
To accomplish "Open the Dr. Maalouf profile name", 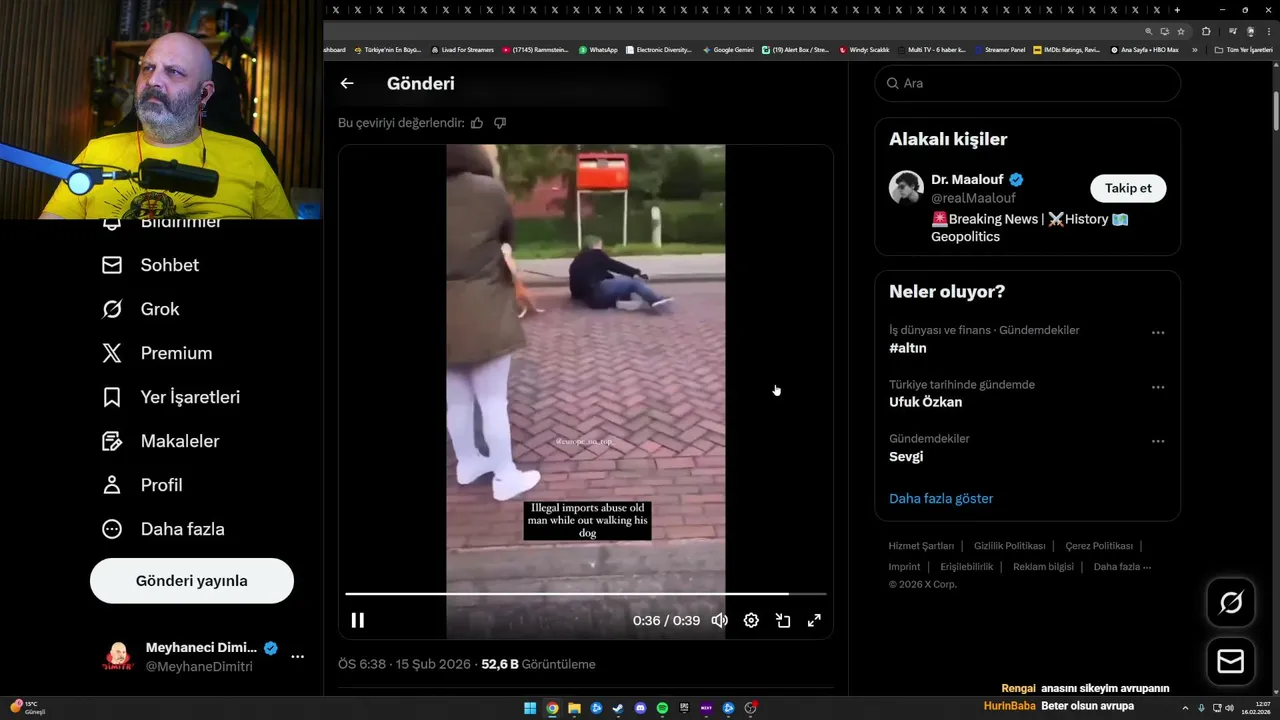I will click(967, 180).
